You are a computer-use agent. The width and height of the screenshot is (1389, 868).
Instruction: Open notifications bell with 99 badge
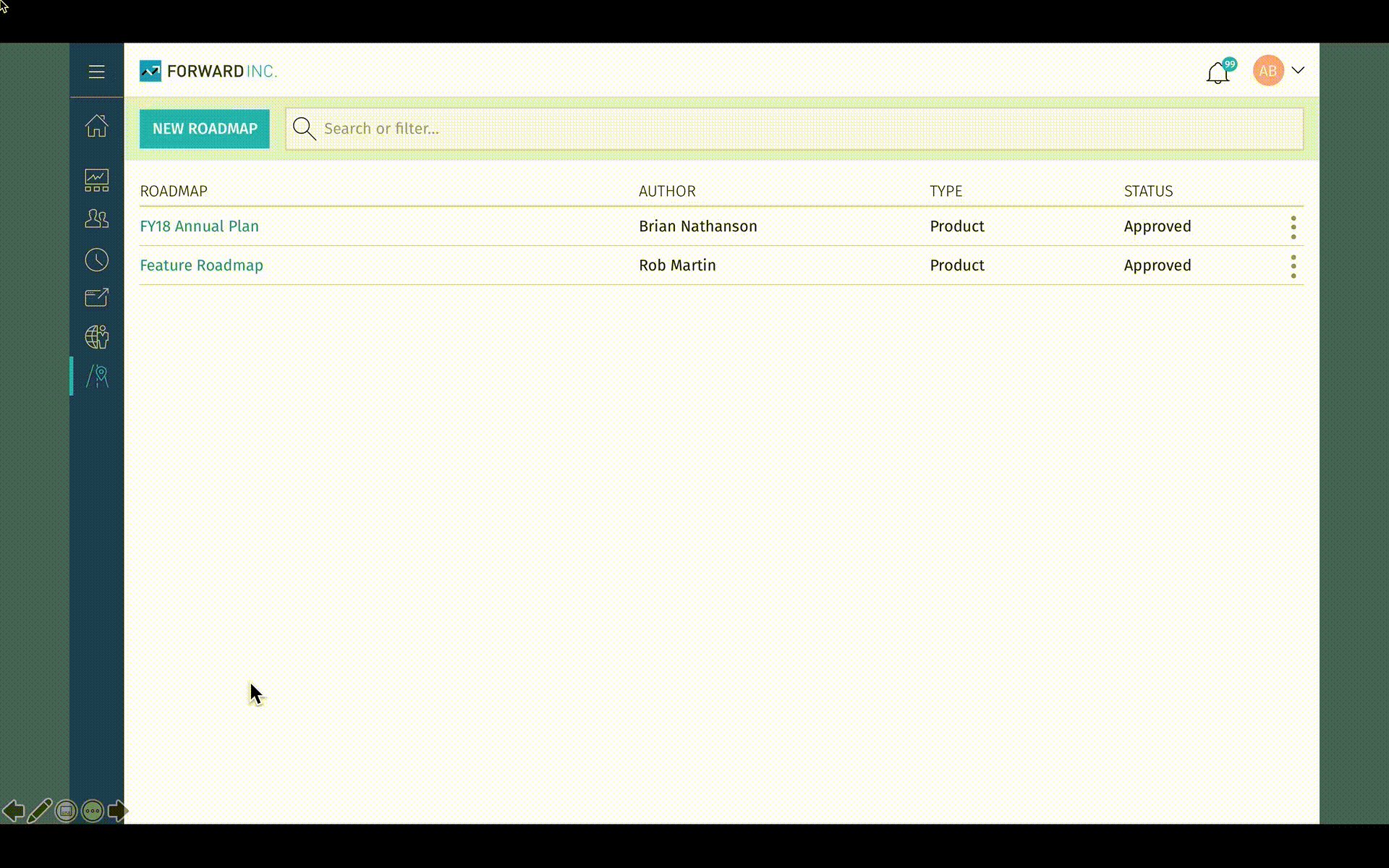(1218, 72)
